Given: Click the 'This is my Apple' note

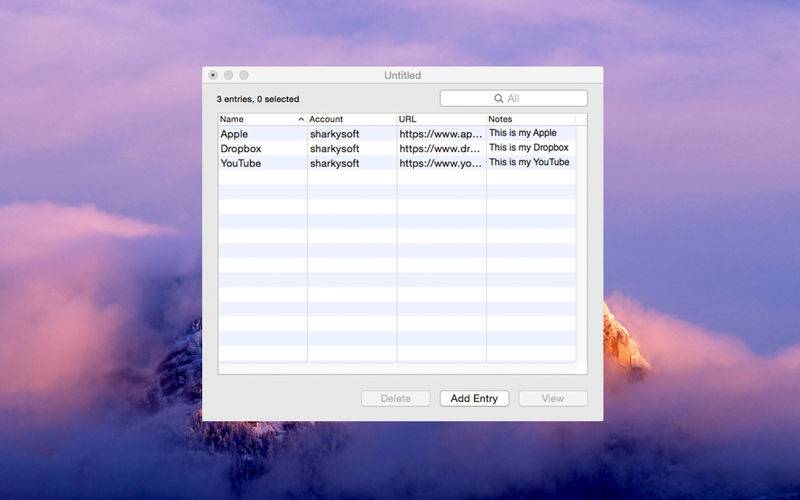Looking at the screenshot, I should [x=523, y=133].
